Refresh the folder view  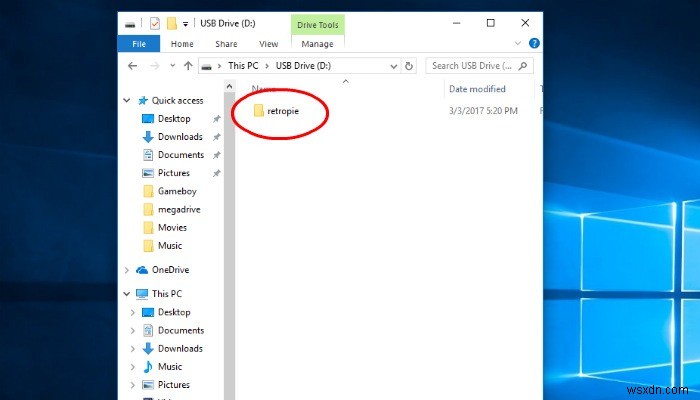pos(408,66)
